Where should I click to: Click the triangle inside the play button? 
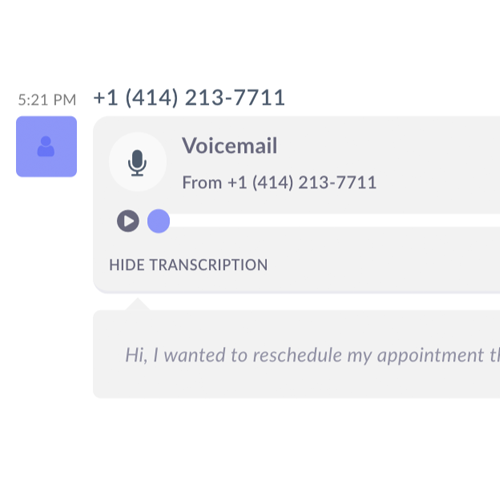(129, 221)
